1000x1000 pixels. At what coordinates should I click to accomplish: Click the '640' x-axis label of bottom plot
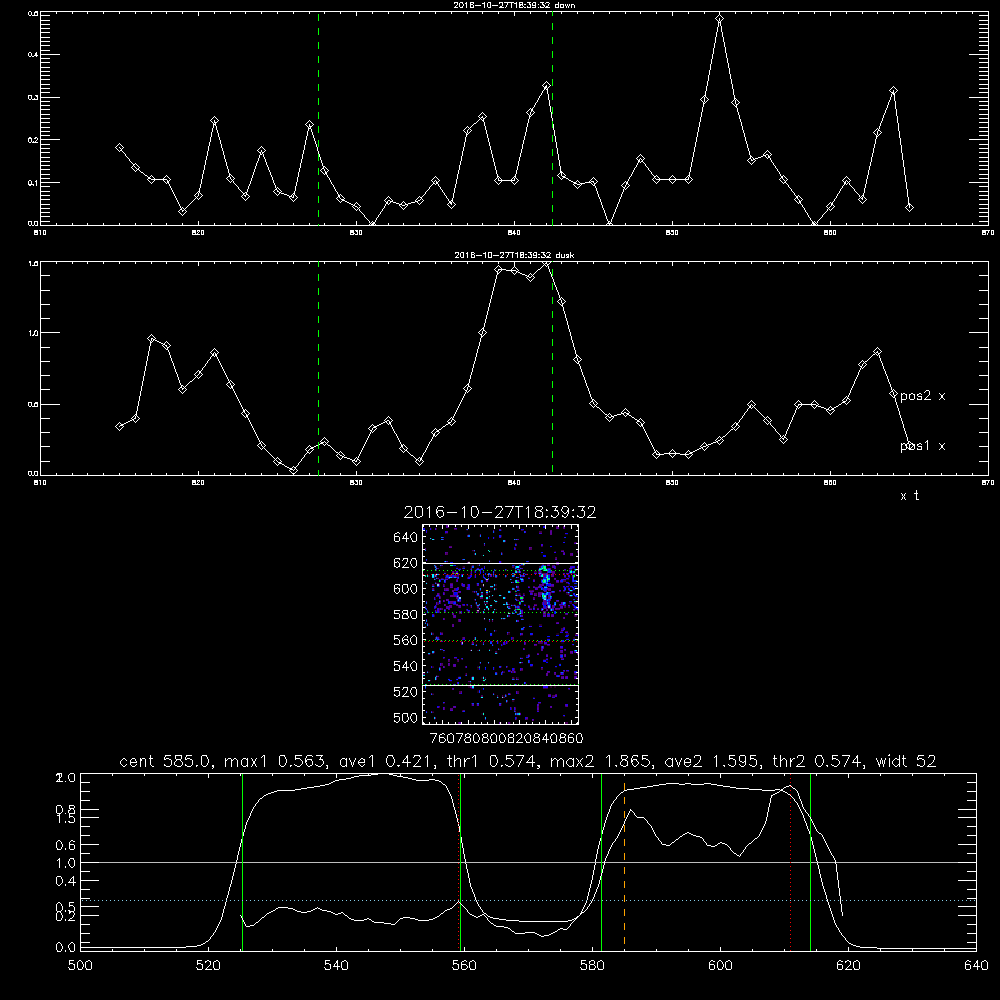pyautogui.click(x=976, y=966)
